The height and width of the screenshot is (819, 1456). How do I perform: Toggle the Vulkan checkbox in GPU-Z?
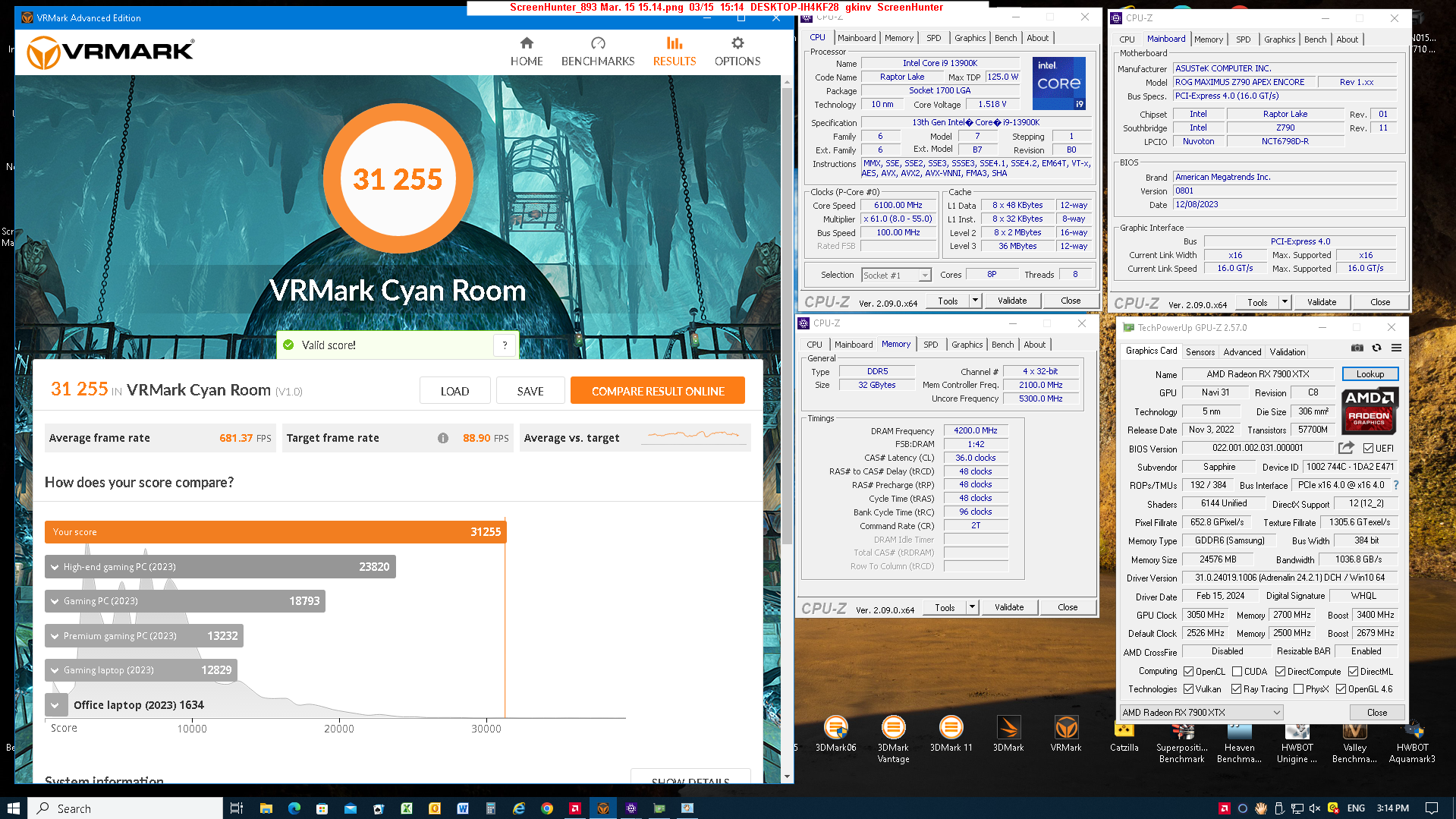coord(1188,688)
